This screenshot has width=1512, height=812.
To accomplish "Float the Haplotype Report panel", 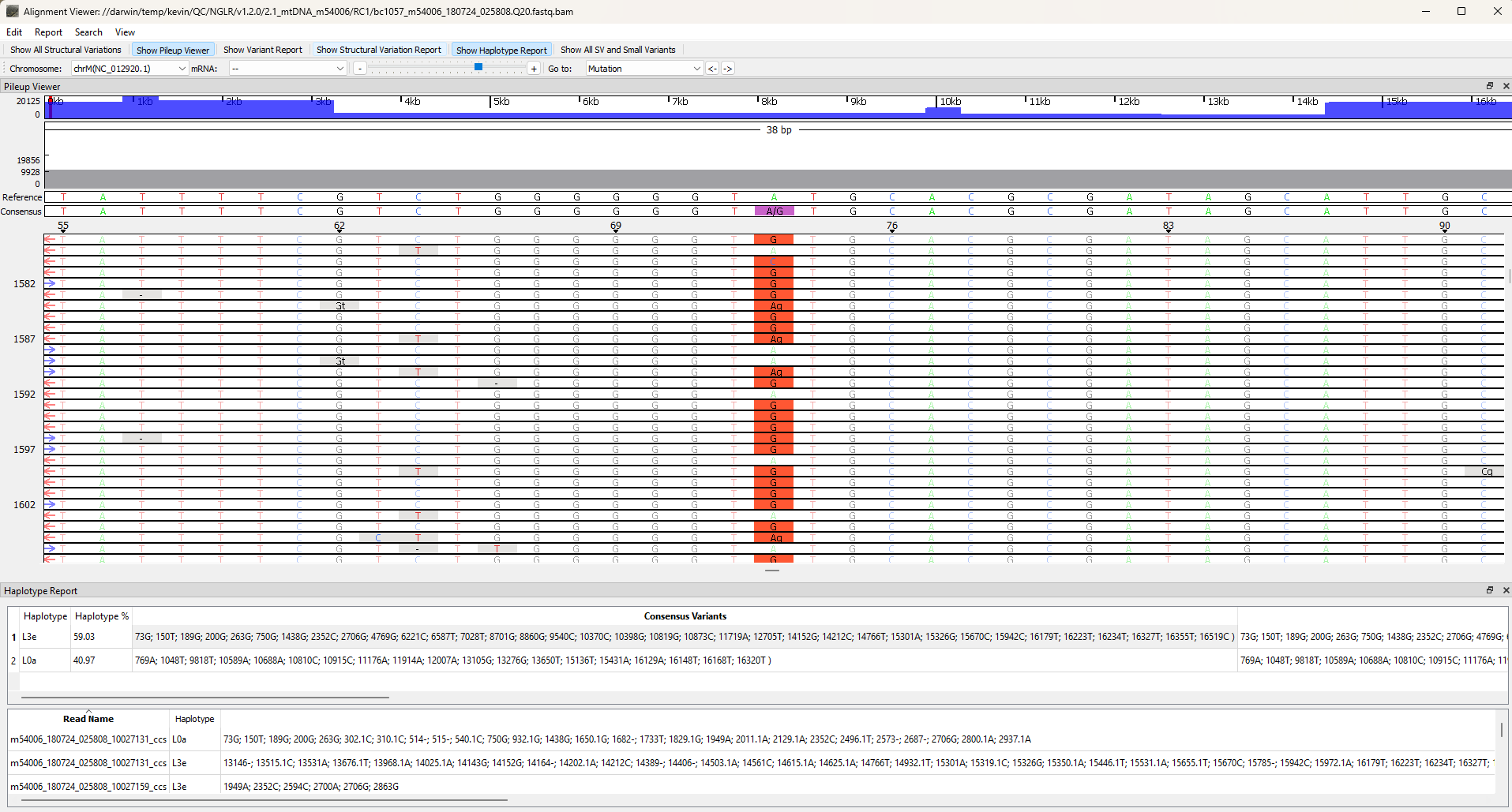I will tap(1490, 590).
